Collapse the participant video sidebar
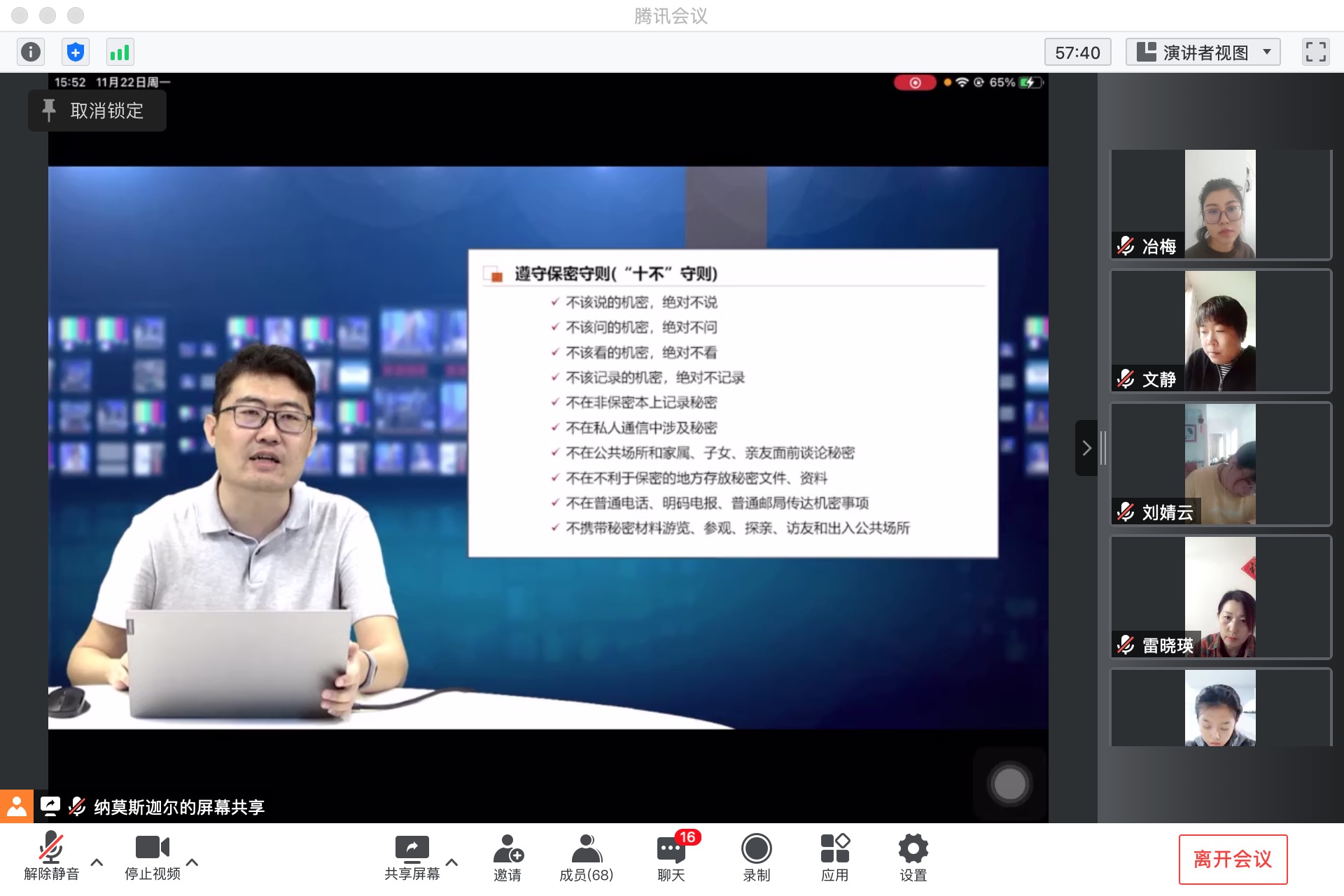 [x=1086, y=448]
